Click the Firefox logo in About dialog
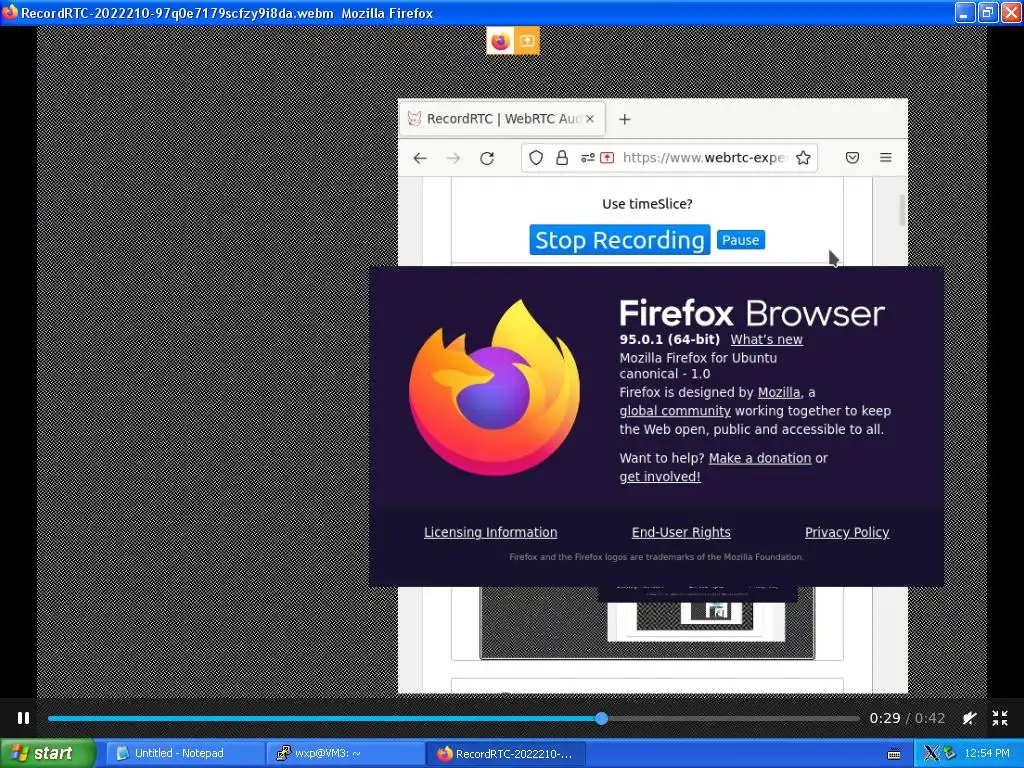1024x768 pixels. (494, 387)
